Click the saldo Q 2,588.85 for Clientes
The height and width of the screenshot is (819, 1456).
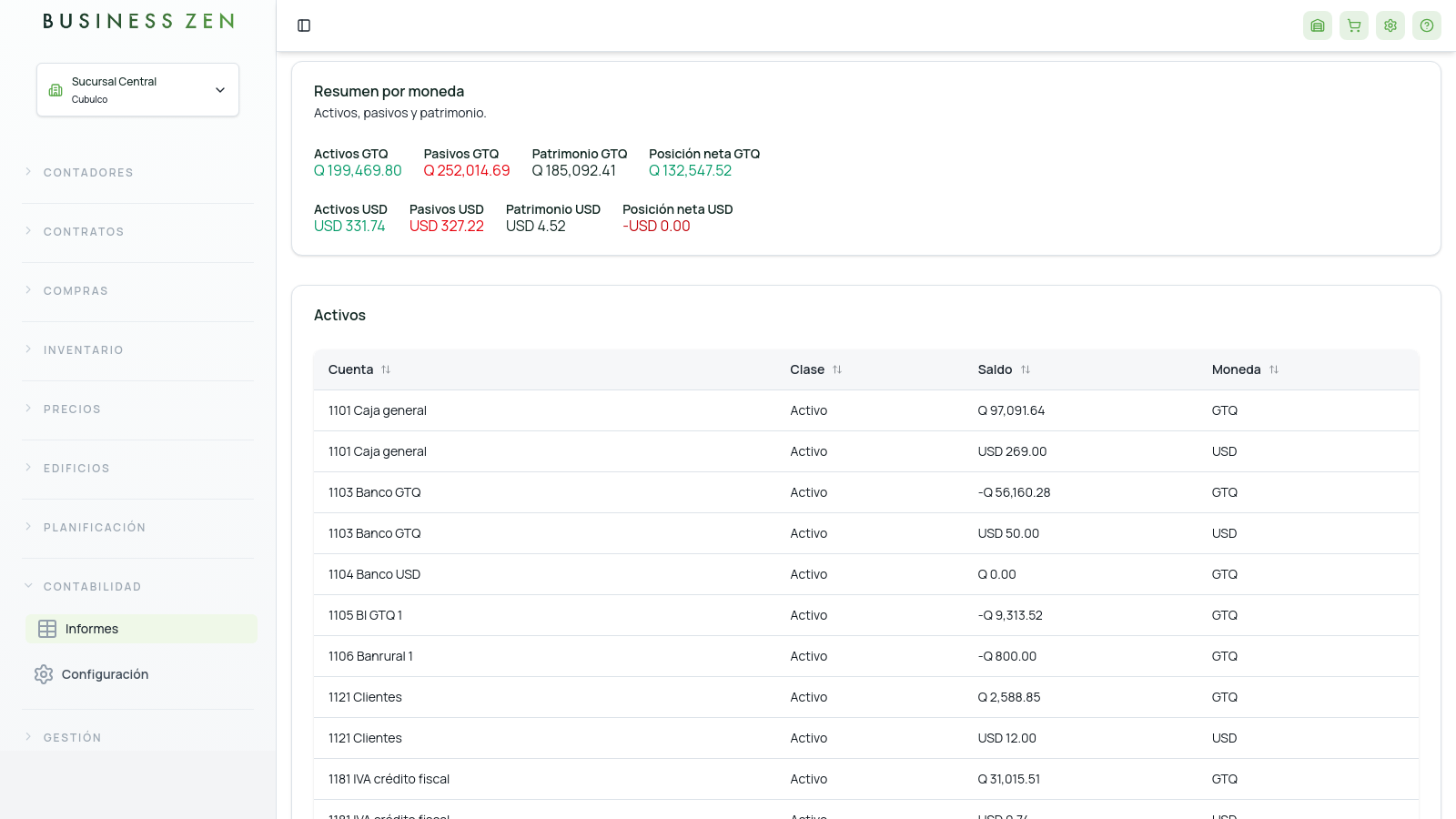tap(1008, 697)
